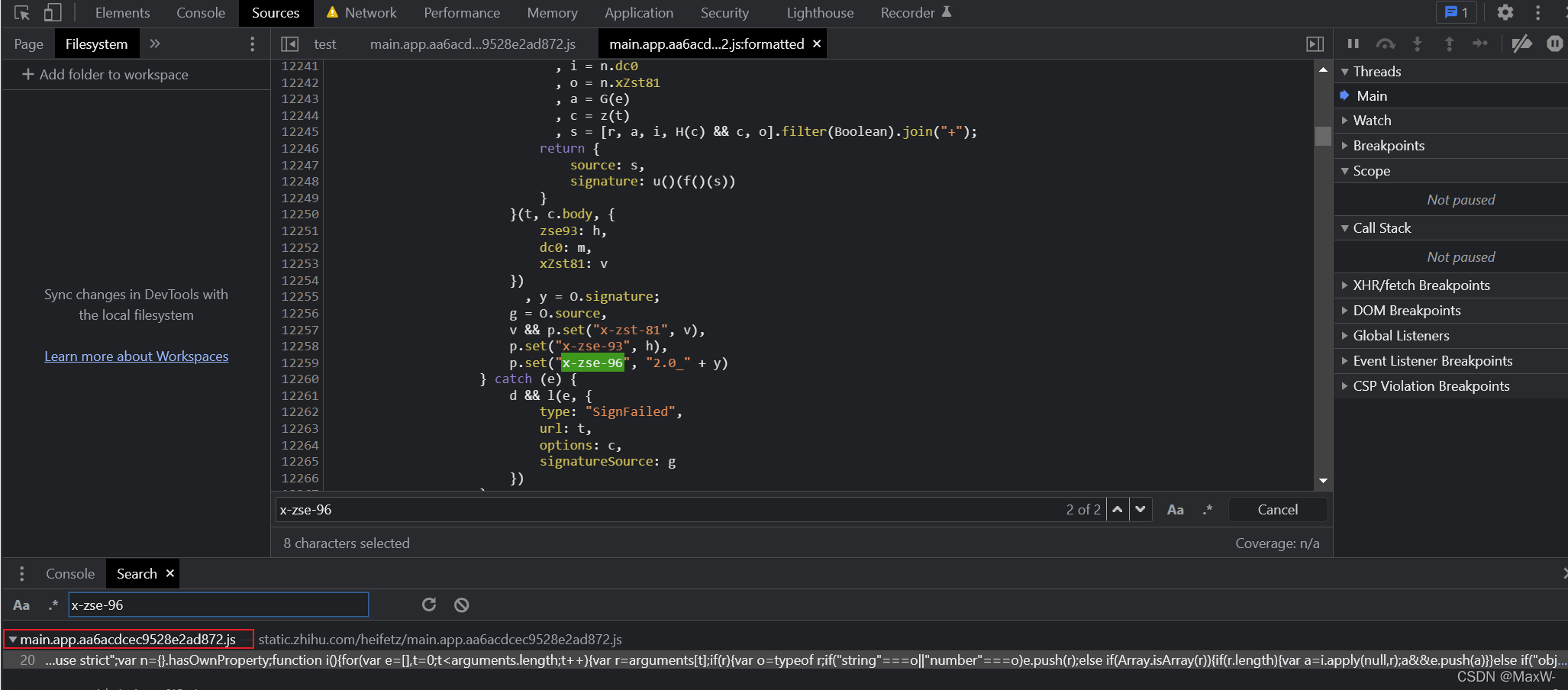Add folder to workspace
The image size is (1568, 690).
[x=105, y=75]
